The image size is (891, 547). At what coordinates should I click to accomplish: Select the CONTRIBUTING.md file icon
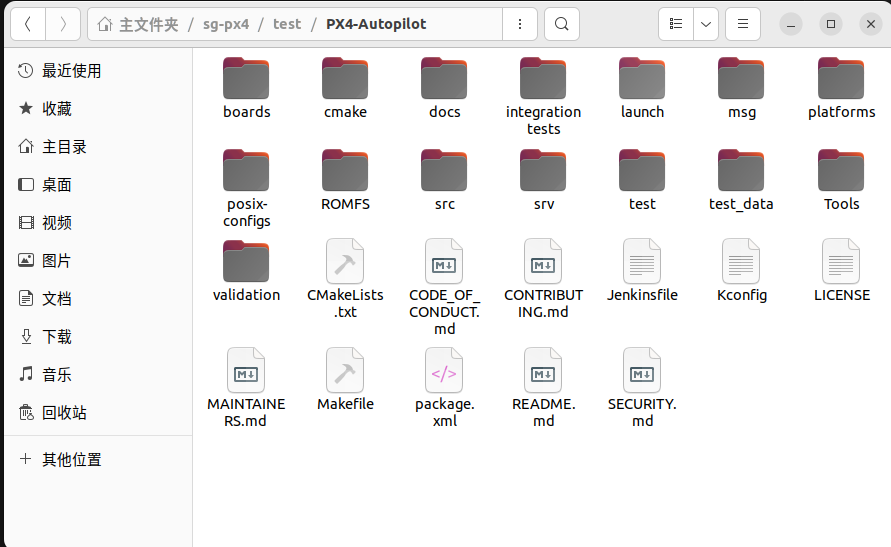pyautogui.click(x=543, y=261)
